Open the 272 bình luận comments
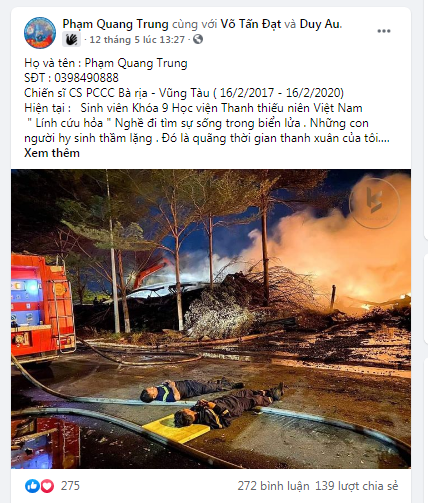Screen dimensions: 428x503 (273, 486)
